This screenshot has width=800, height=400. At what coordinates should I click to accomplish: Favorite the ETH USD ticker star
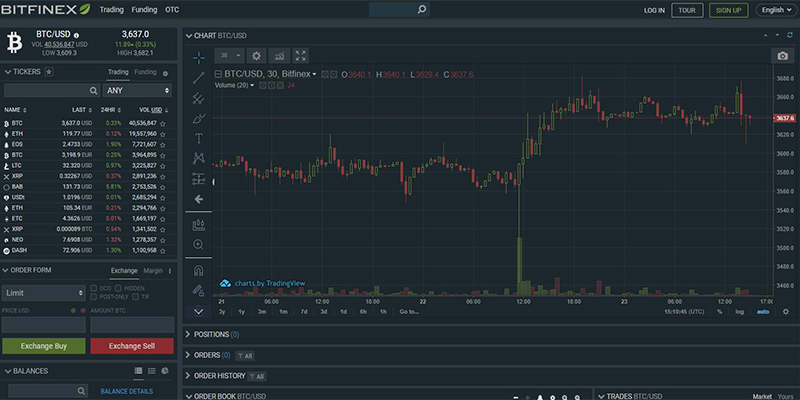point(163,134)
